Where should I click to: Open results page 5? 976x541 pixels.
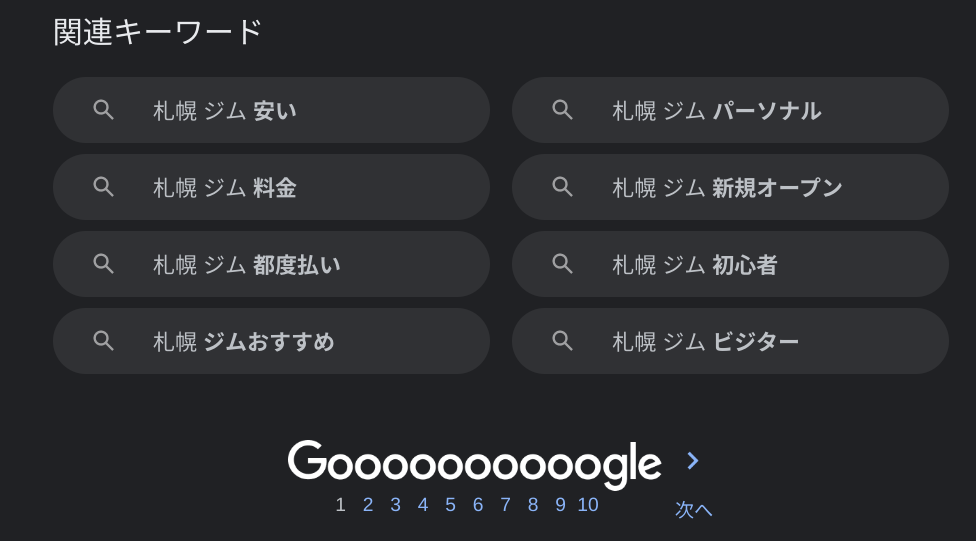click(x=450, y=505)
